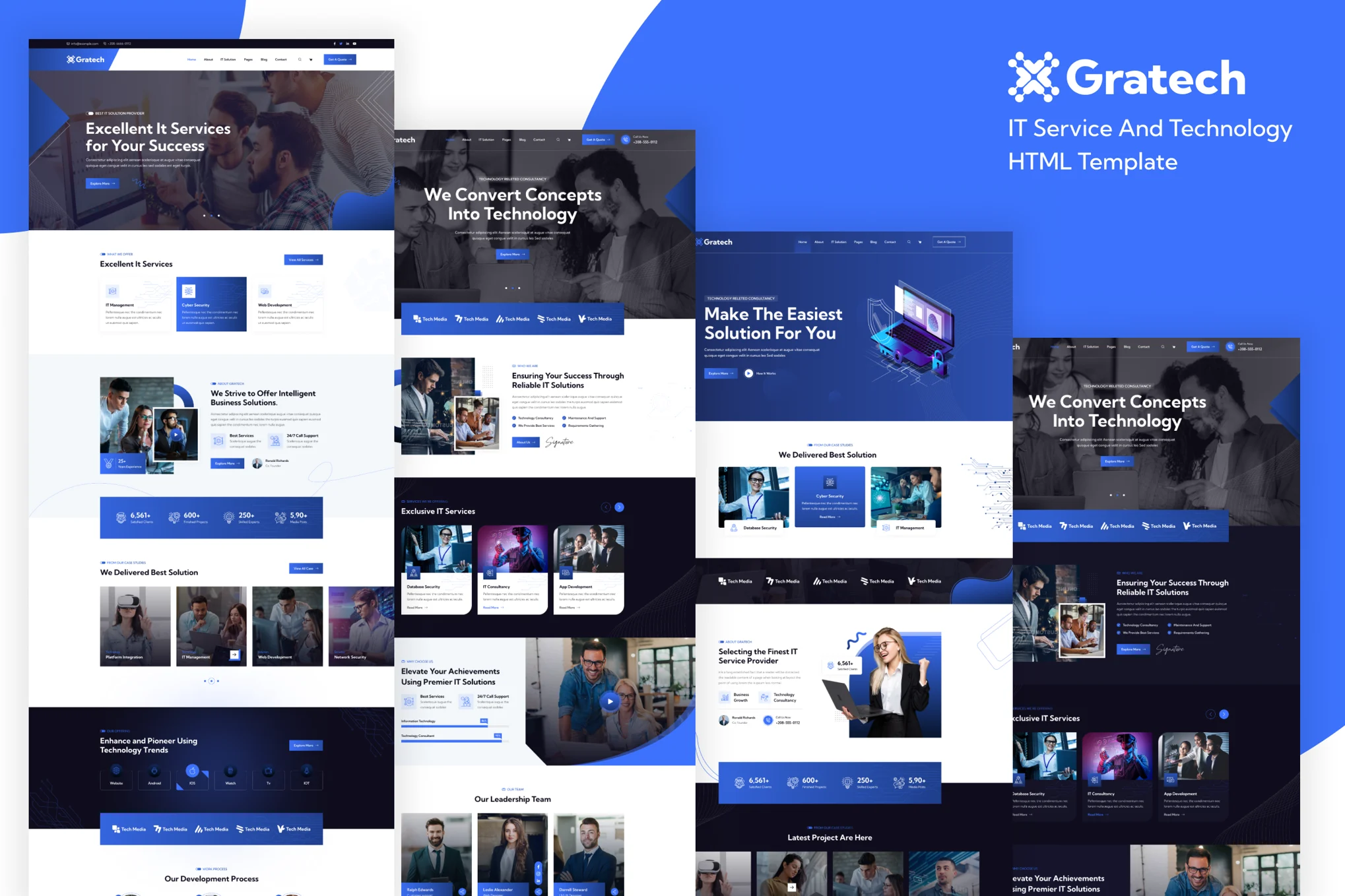Select the first slider dot on the first hero banner

(204, 215)
